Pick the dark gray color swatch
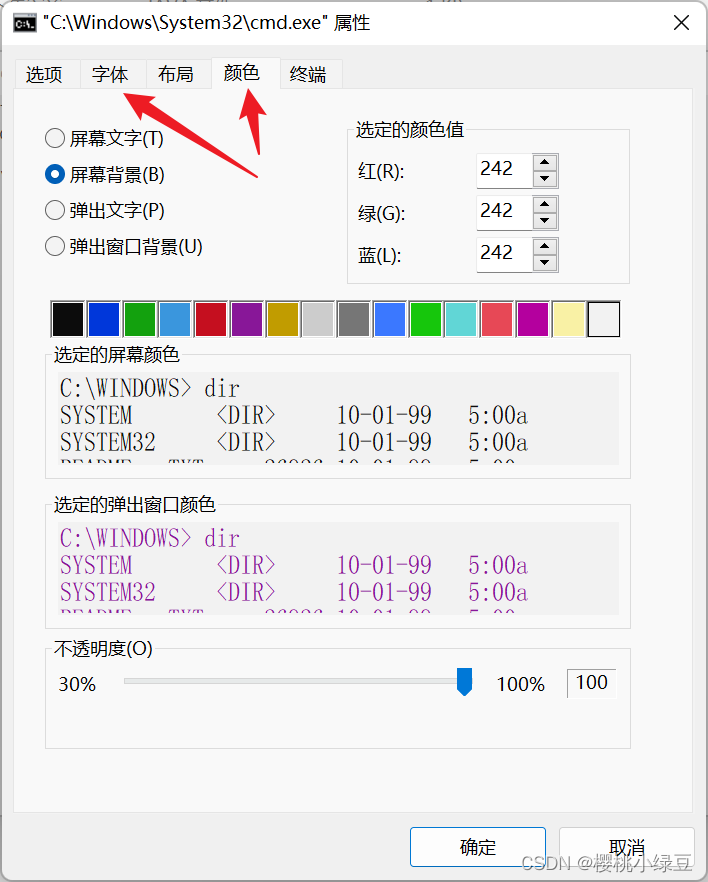The width and height of the screenshot is (708, 882). tap(354, 319)
